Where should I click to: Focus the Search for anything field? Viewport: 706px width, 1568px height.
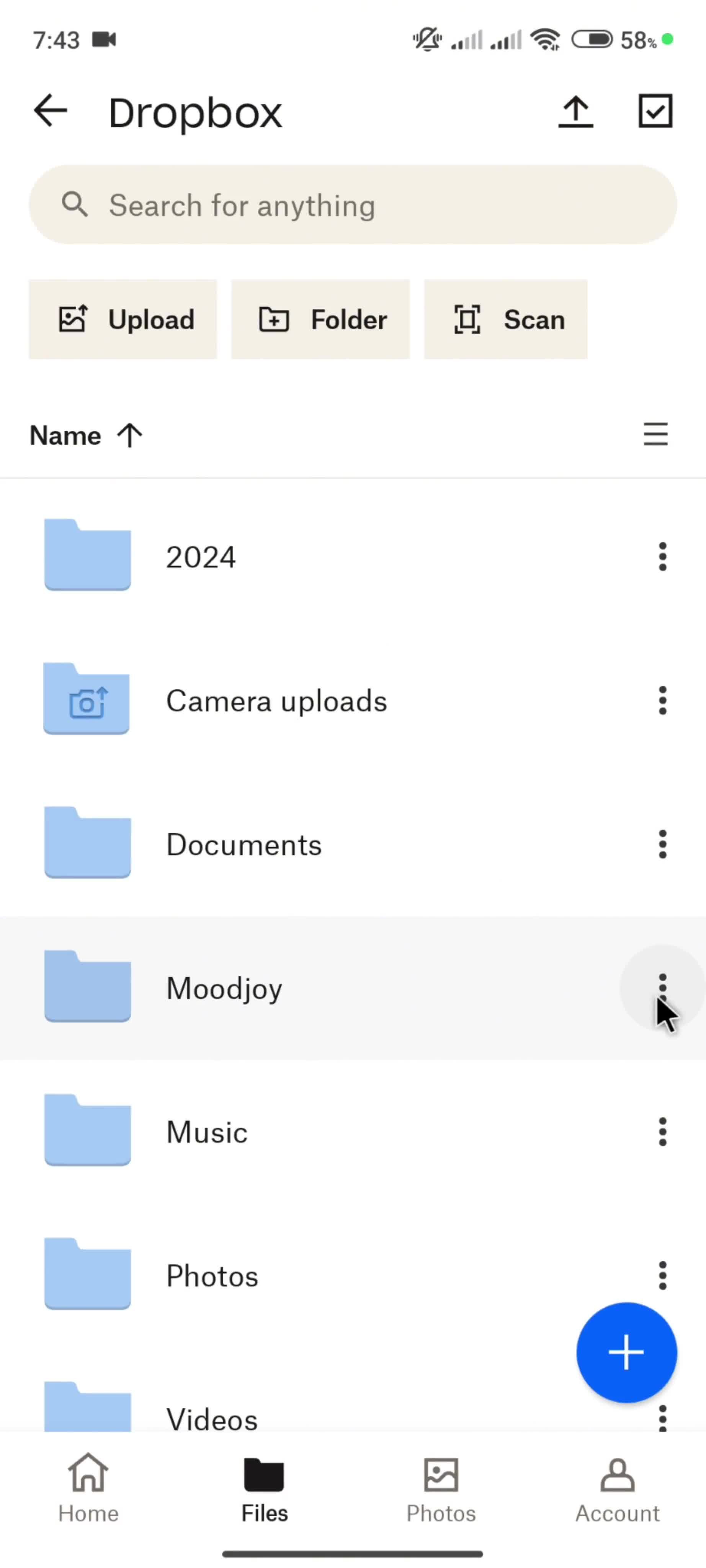[353, 204]
